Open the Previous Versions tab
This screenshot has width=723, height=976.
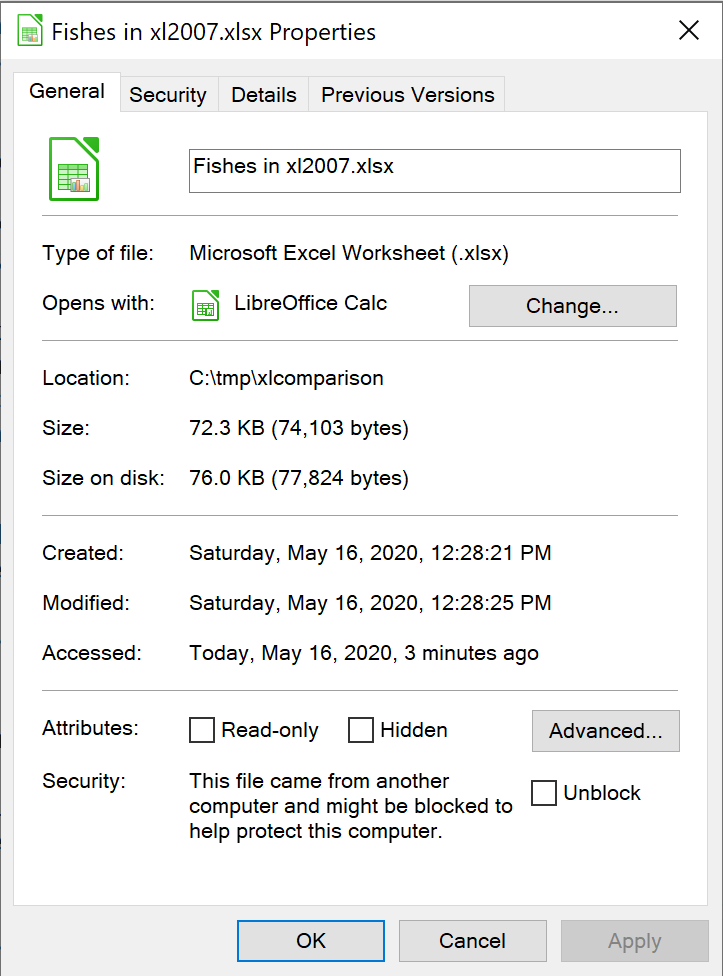pos(408,95)
